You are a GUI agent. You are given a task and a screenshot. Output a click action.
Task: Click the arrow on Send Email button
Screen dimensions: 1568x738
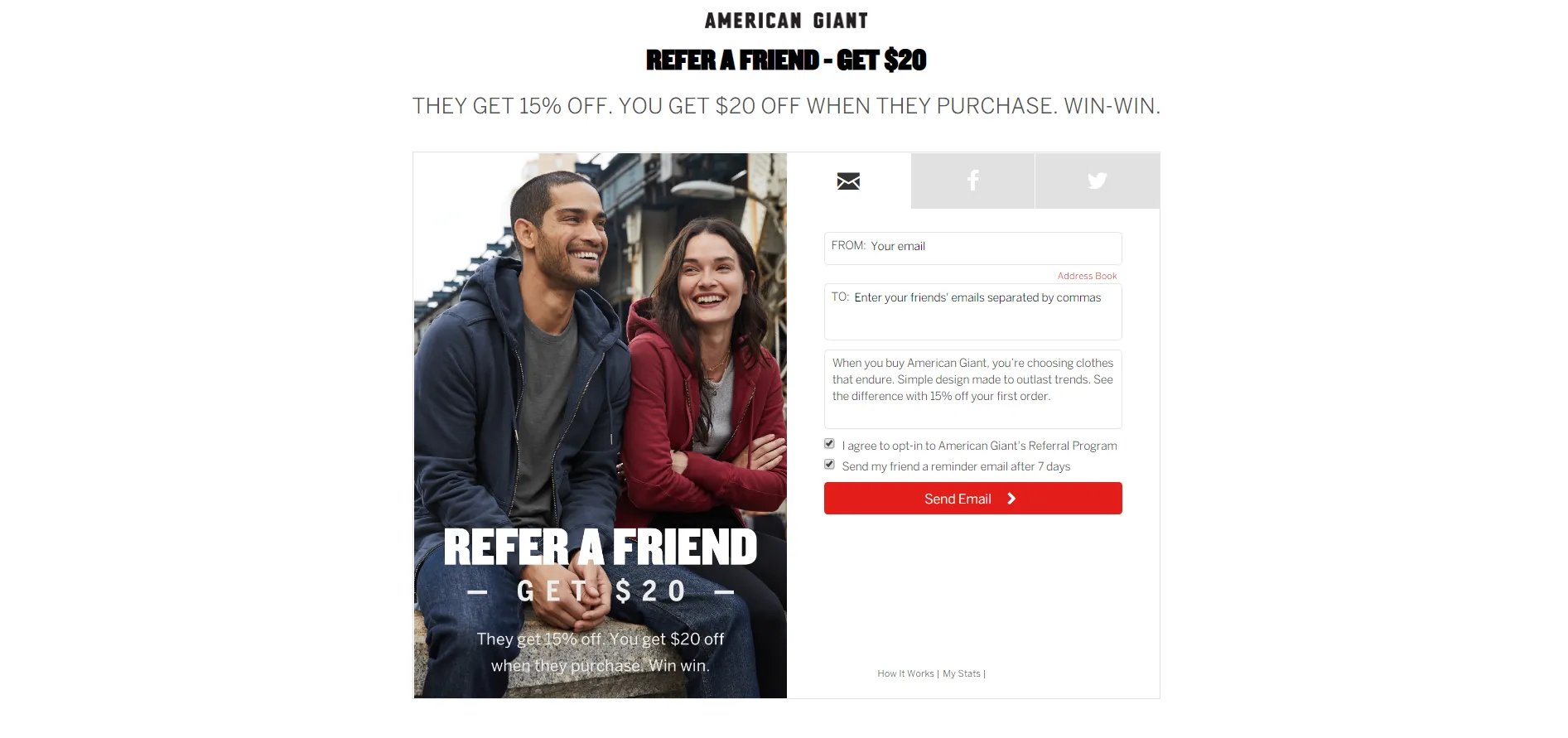[x=1011, y=499]
